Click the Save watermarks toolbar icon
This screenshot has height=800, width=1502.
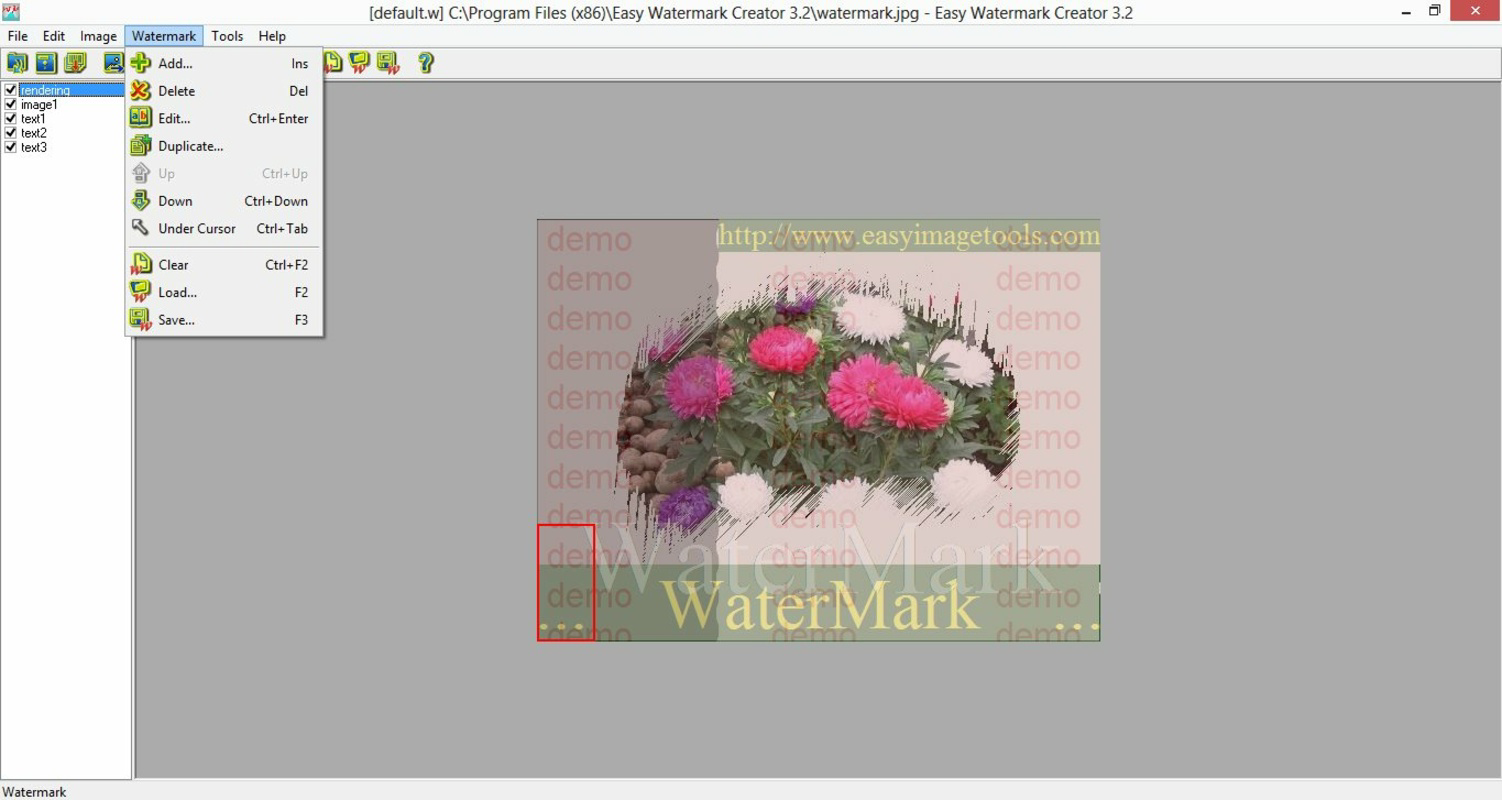coord(389,63)
